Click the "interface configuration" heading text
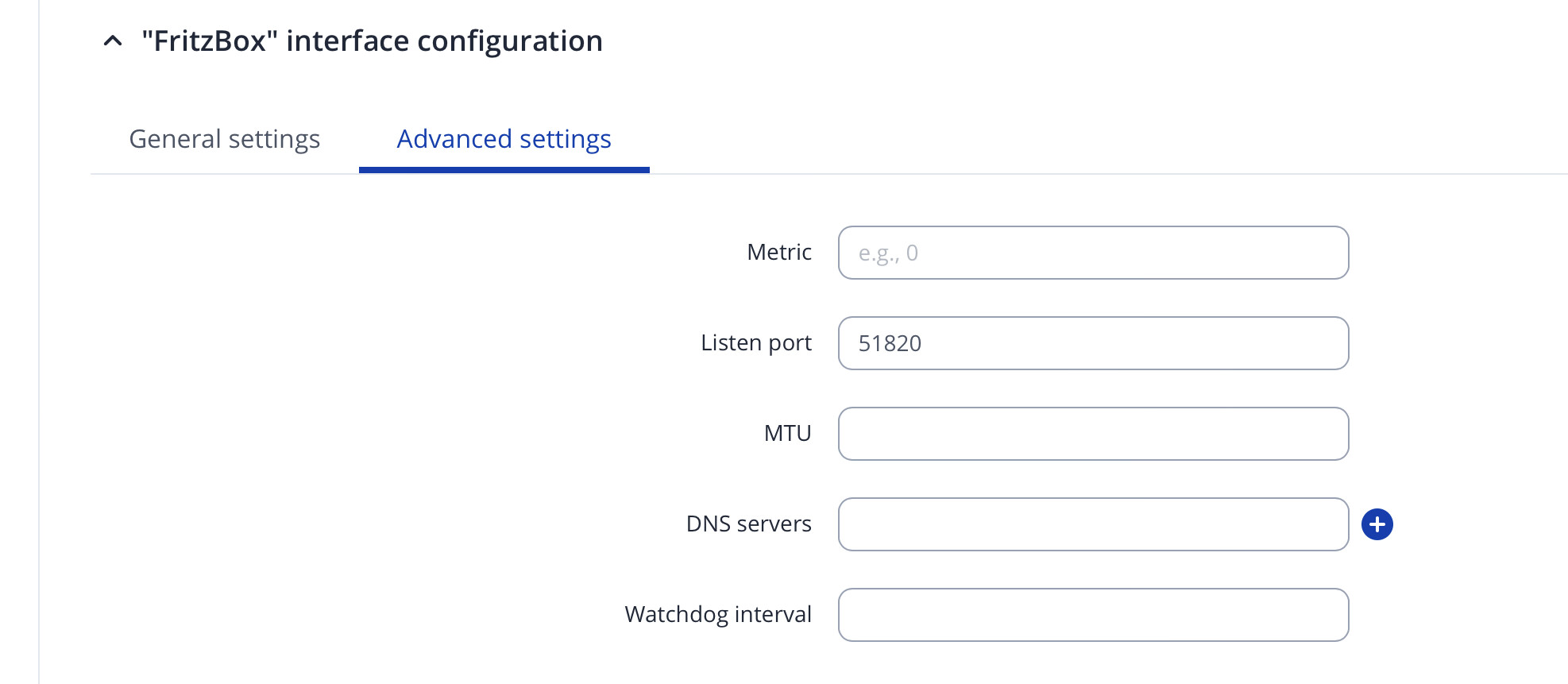The image size is (1568, 684). [444, 41]
